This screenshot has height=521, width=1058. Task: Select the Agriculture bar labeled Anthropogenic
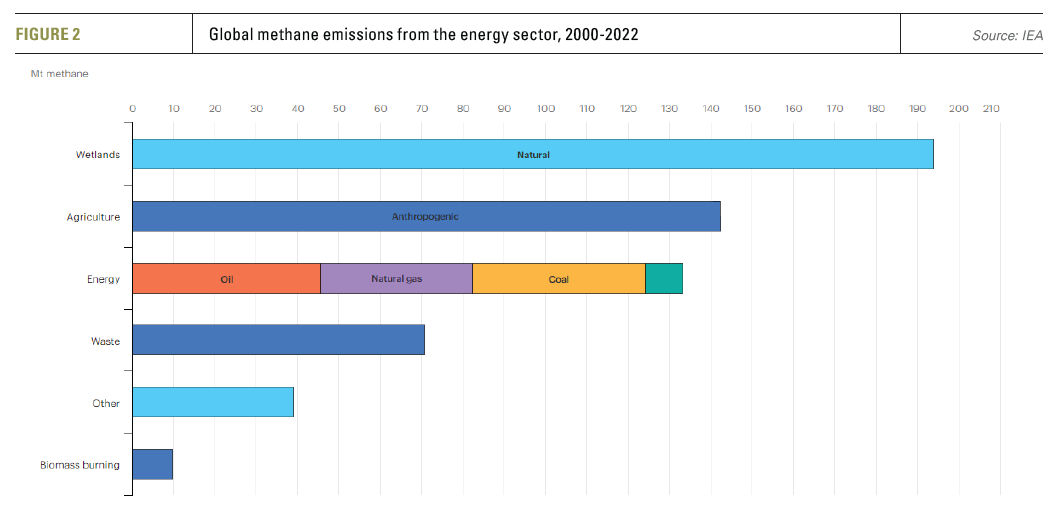(x=426, y=217)
